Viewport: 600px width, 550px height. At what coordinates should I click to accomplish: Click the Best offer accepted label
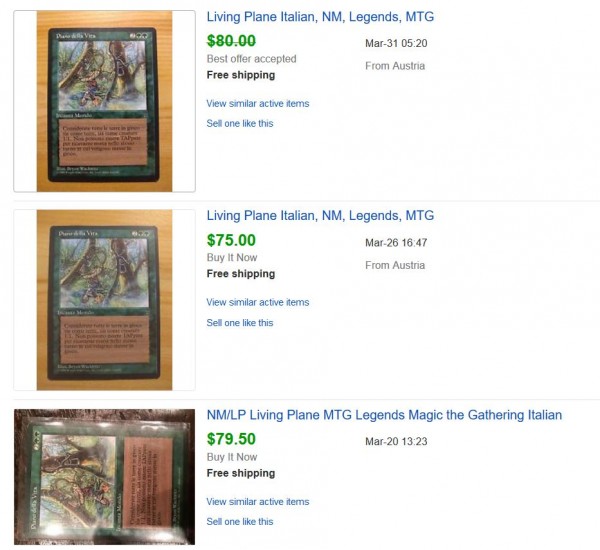pyautogui.click(x=251, y=59)
